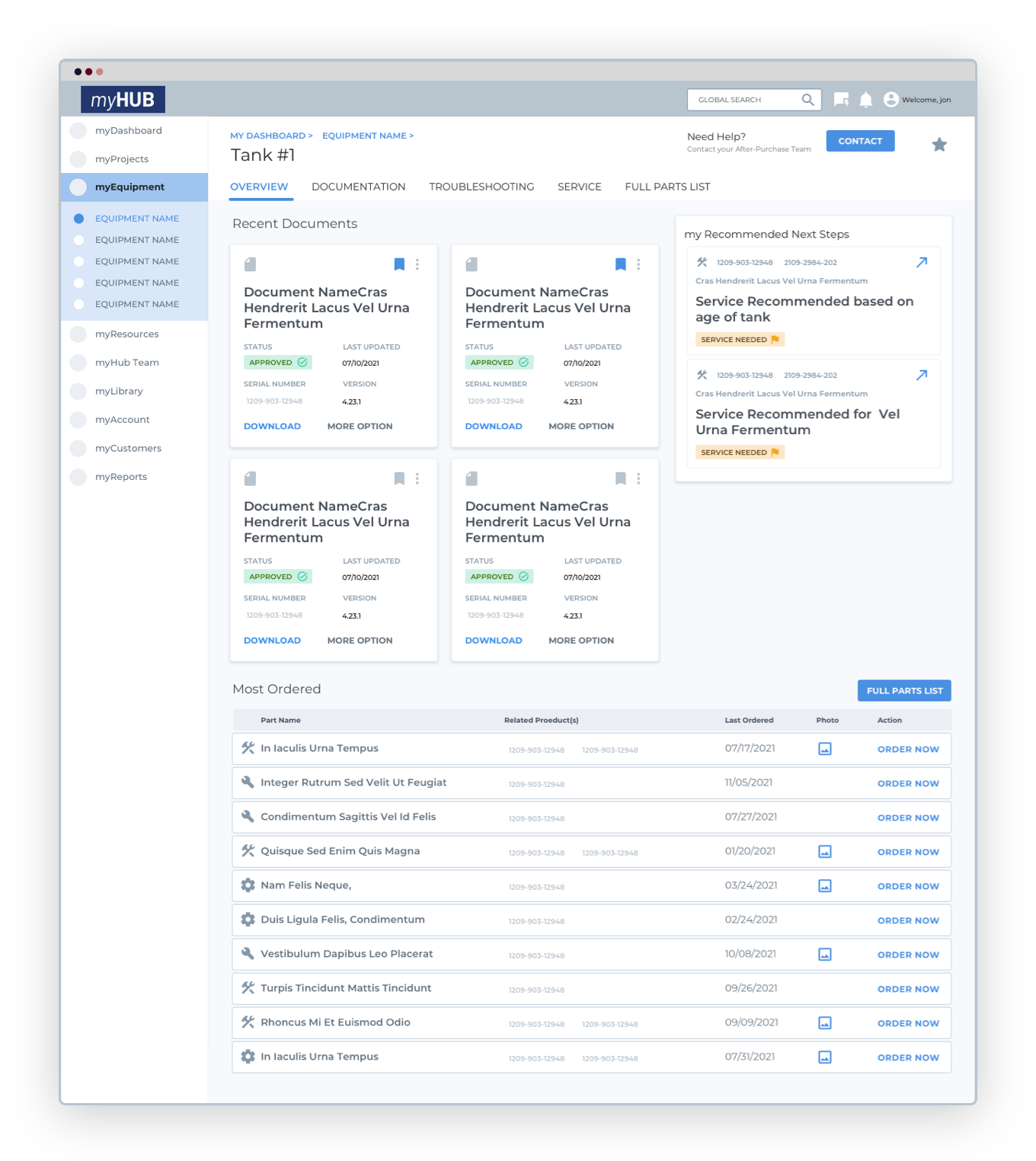Image resolution: width=1036 pixels, height=1161 pixels.
Task: Open arrow link on 'Vel Urna Fermentum' recommendation
Action: [x=922, y=375]
